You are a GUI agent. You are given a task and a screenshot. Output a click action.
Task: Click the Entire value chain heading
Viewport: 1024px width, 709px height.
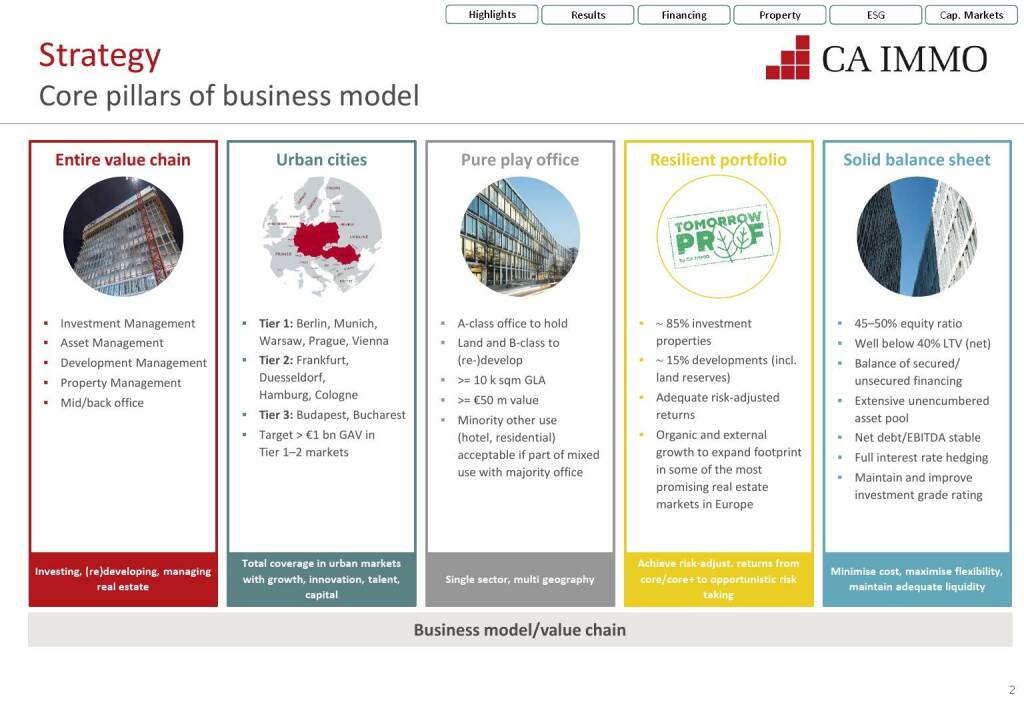pyautogui.click(x=123, y=160)
